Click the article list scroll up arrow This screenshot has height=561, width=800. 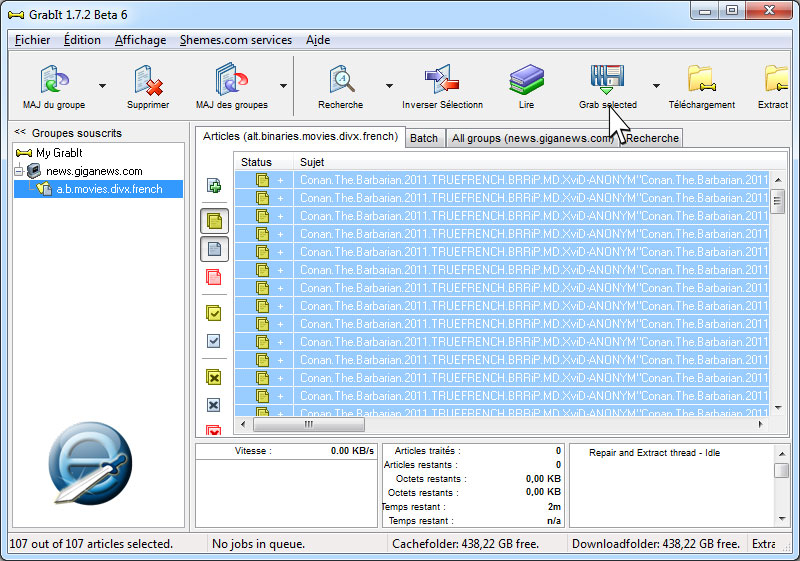click(x=778, y=180)
